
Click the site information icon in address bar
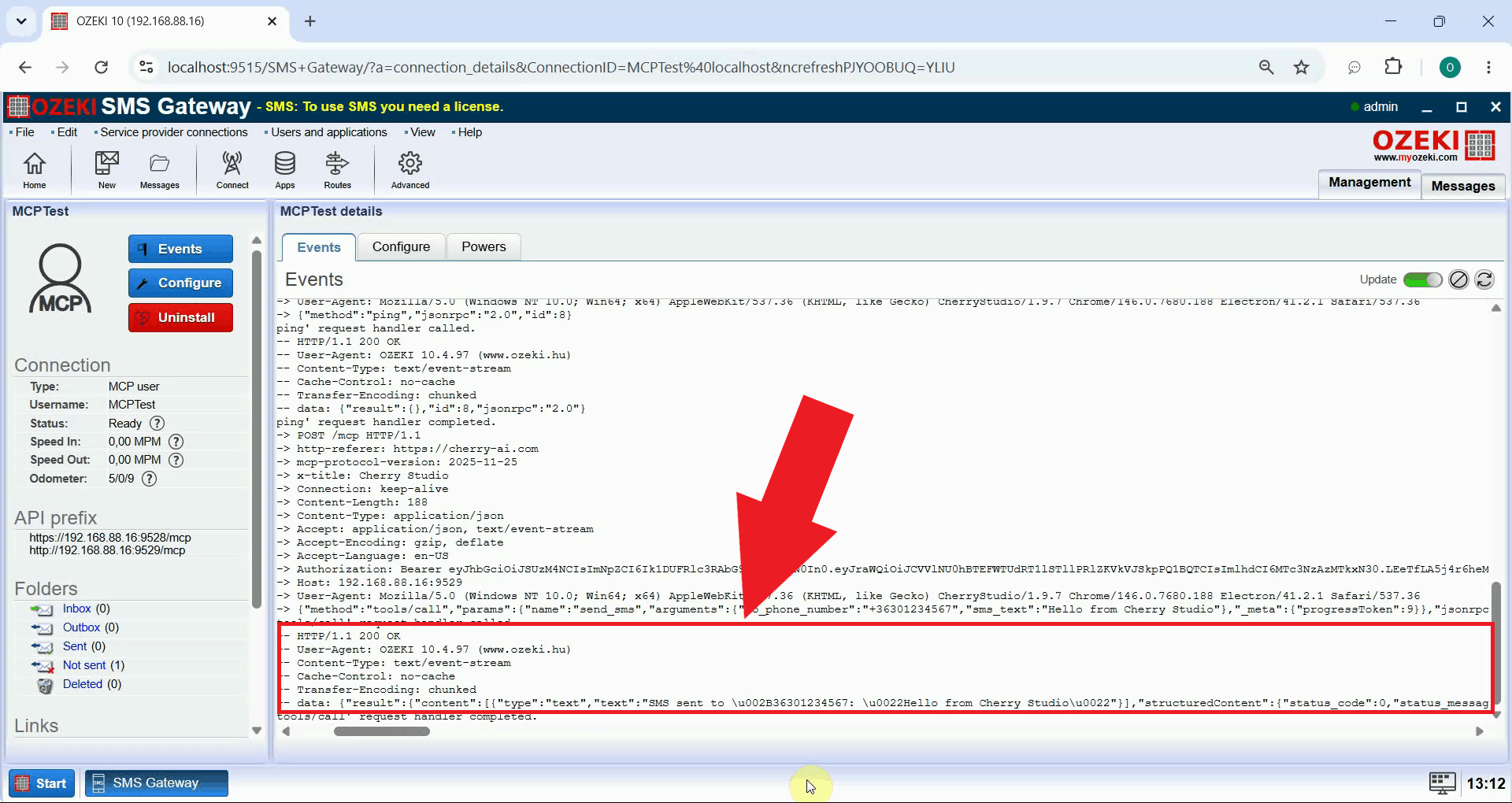pos(146,68)
